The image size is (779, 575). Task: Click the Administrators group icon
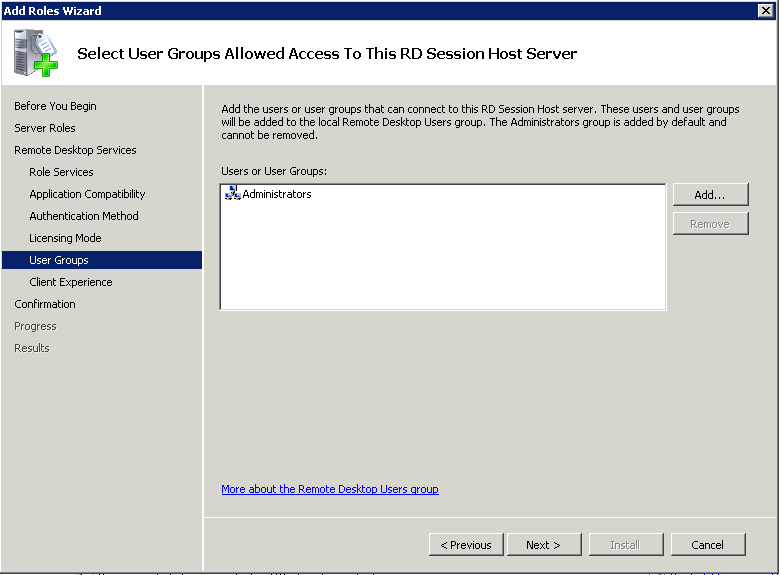[x=233, y=193]
